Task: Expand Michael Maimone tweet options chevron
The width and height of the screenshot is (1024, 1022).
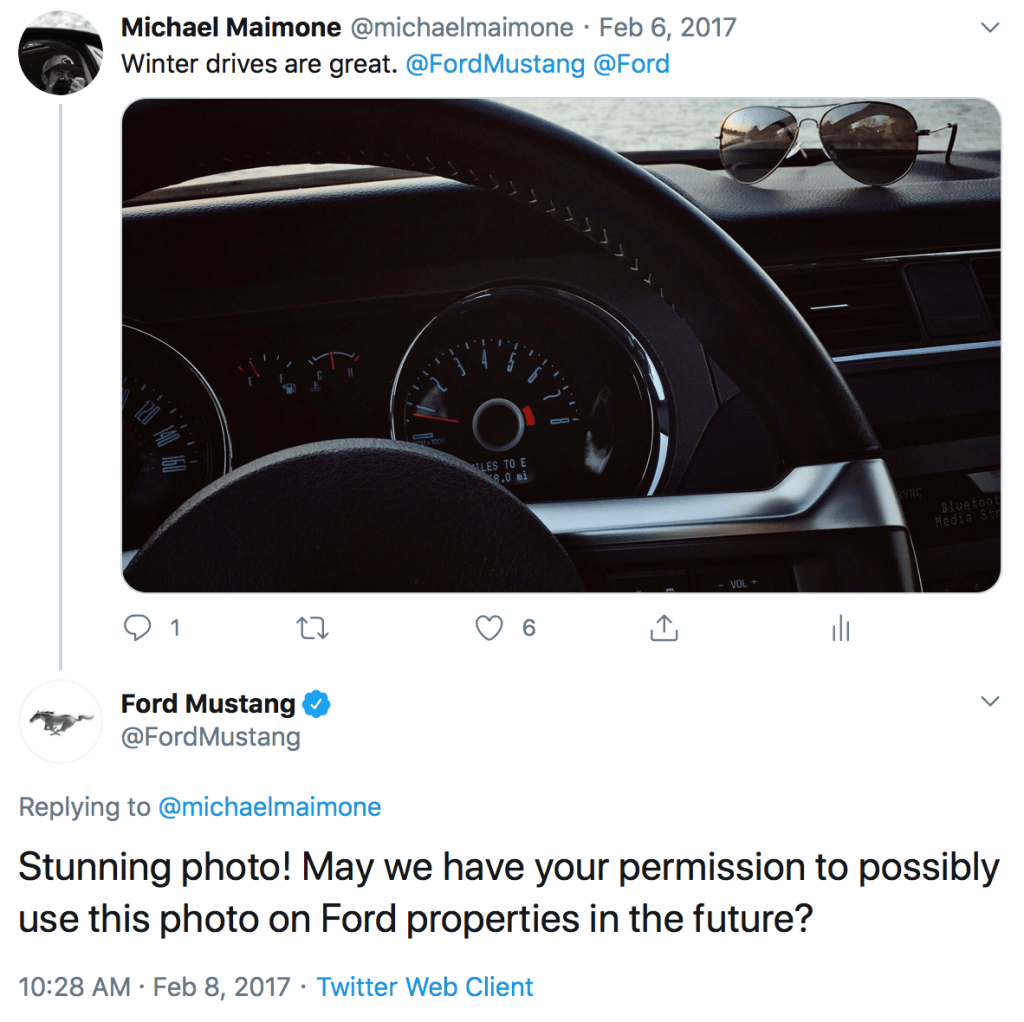Action: tap(990, 28)
